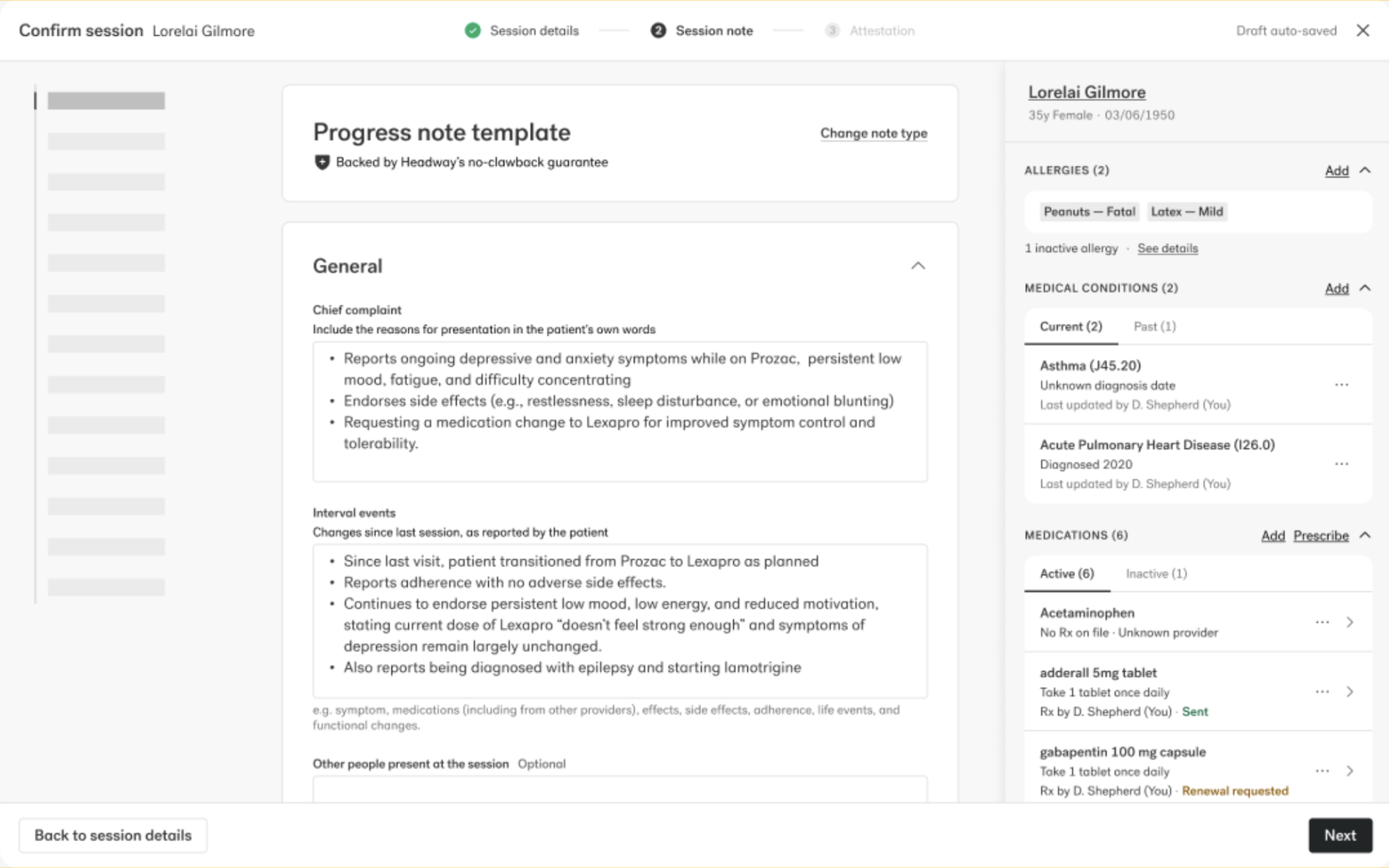Screen dimensions: 1389x868
Task: Click the Next button
Action: pos(1340,835)
